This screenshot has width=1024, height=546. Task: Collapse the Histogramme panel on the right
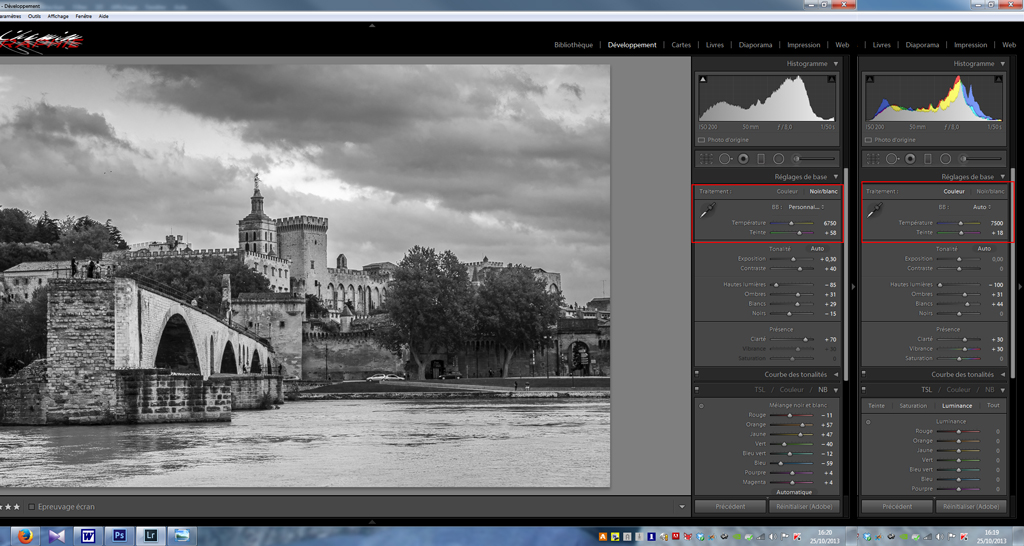point(1002,64)
